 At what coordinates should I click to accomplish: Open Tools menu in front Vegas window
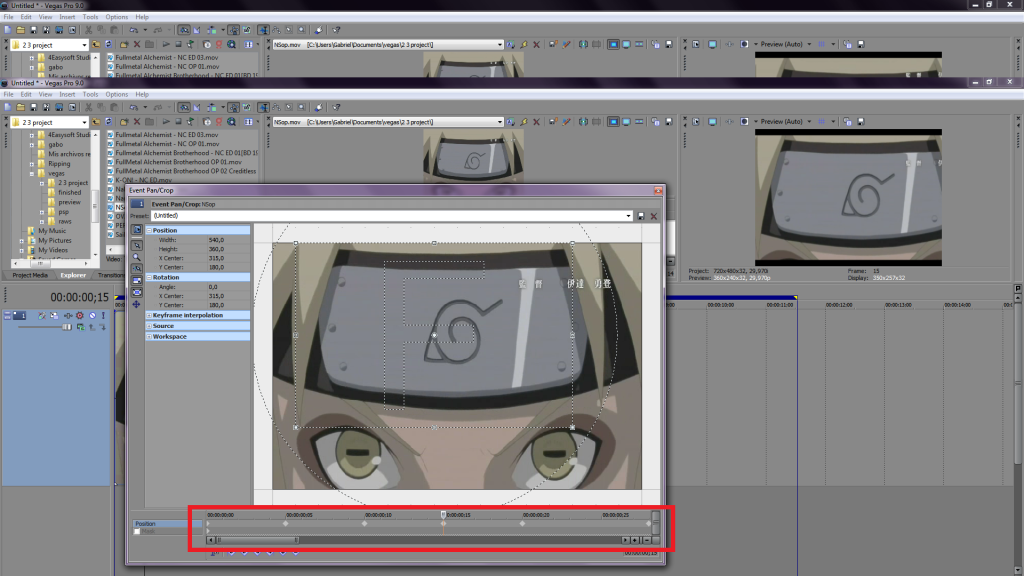click(x=90, y=95)
